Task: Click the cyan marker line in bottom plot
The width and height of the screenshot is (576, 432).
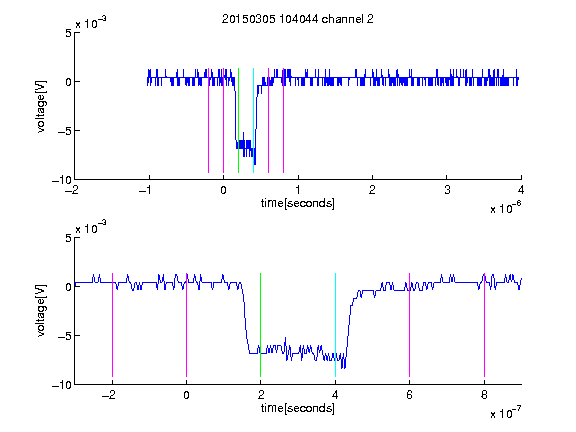Action: (x=335, y=325)
